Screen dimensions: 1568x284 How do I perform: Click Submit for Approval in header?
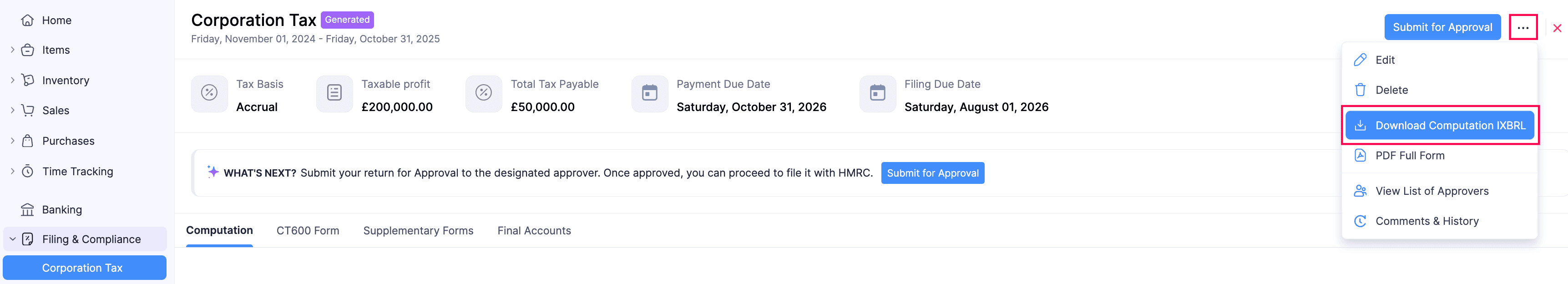pyautogui.click(x=1442, y=27)
